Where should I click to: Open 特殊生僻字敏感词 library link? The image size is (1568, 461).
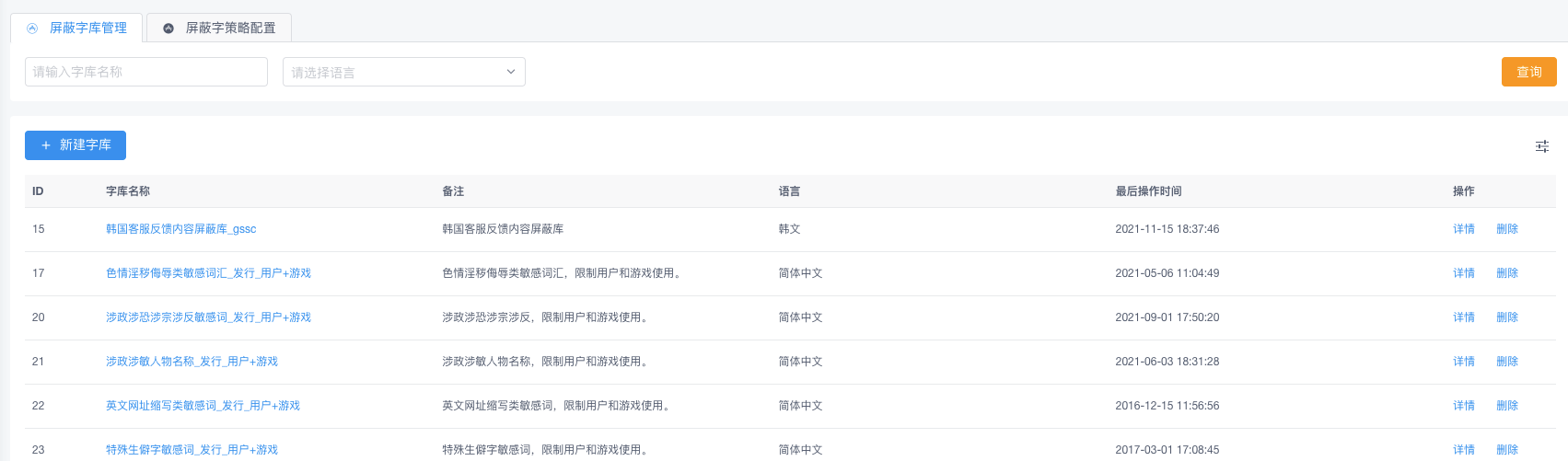point(192,450)
